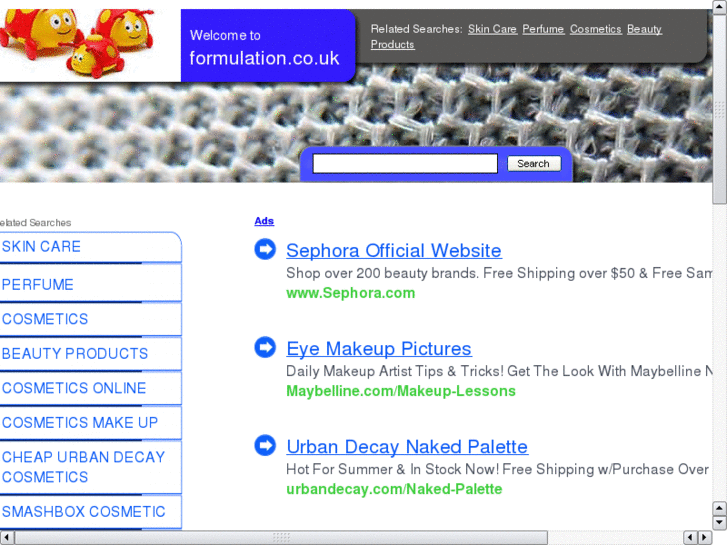Click the Urban Decay ad description text
Image resolution: width=727 pixels, height=545 pixels.
pos(497,469)
